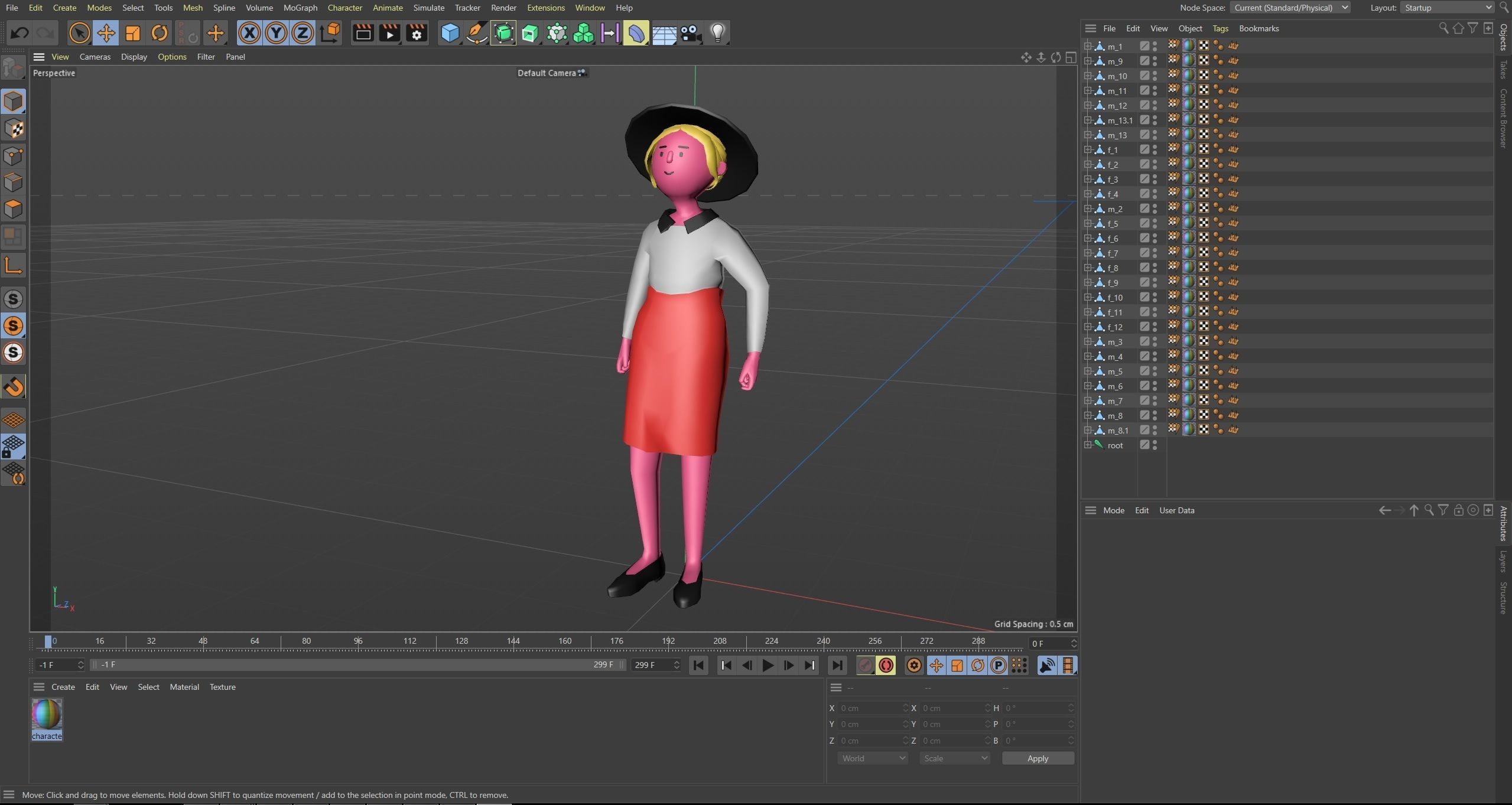Add a Cube primitive object
The width and height of the screenshot is (1512, 805).
[x=450, y=33]
